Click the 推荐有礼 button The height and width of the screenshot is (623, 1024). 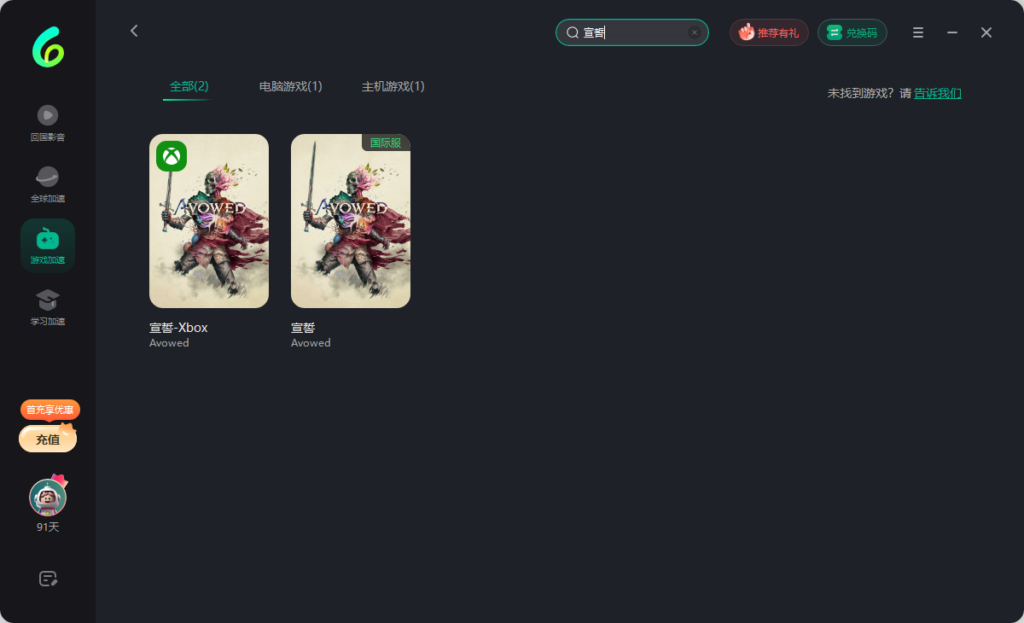click(769, 33)
